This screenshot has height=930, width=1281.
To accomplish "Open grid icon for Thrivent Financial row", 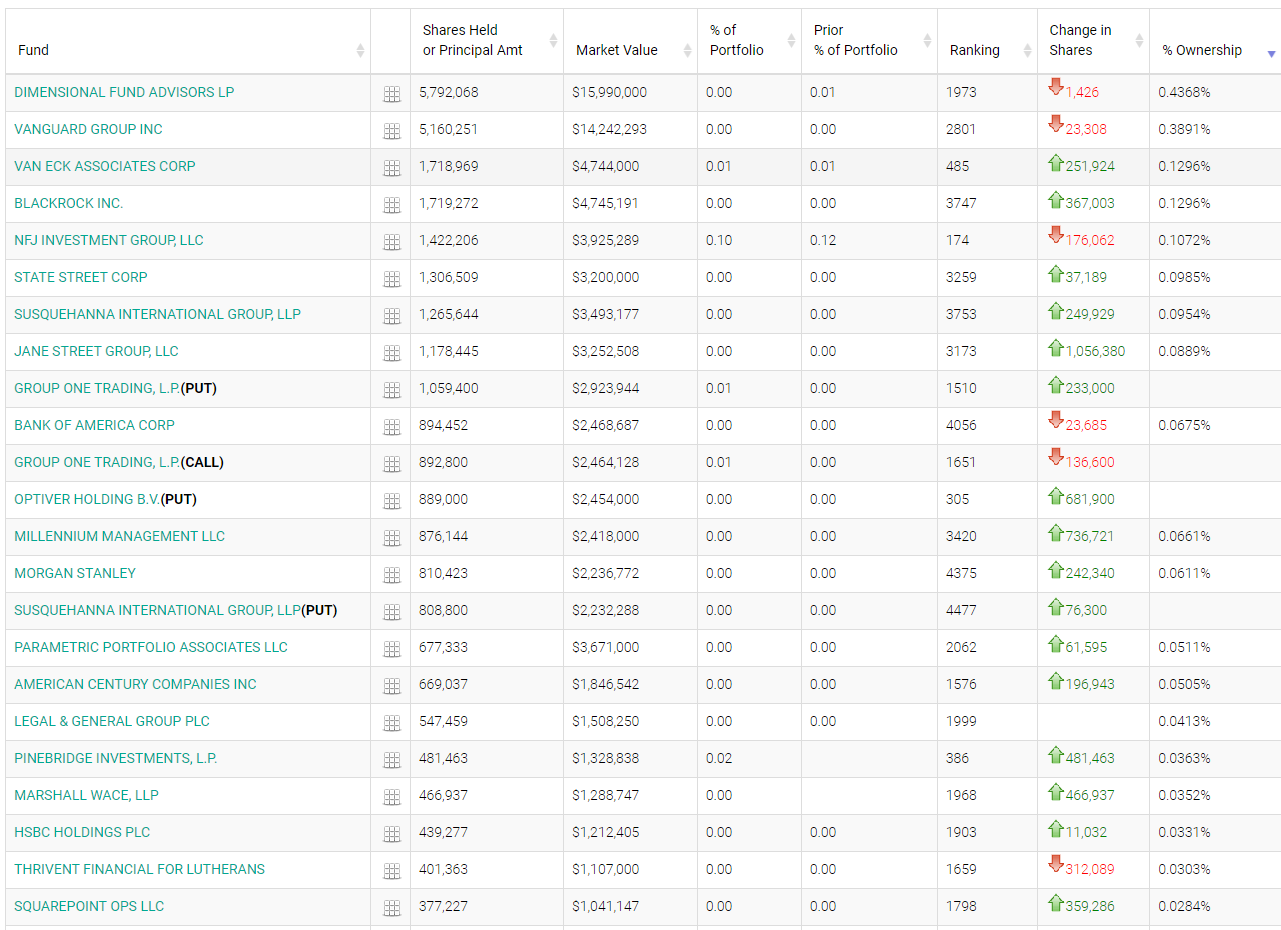I will [391, 871].
